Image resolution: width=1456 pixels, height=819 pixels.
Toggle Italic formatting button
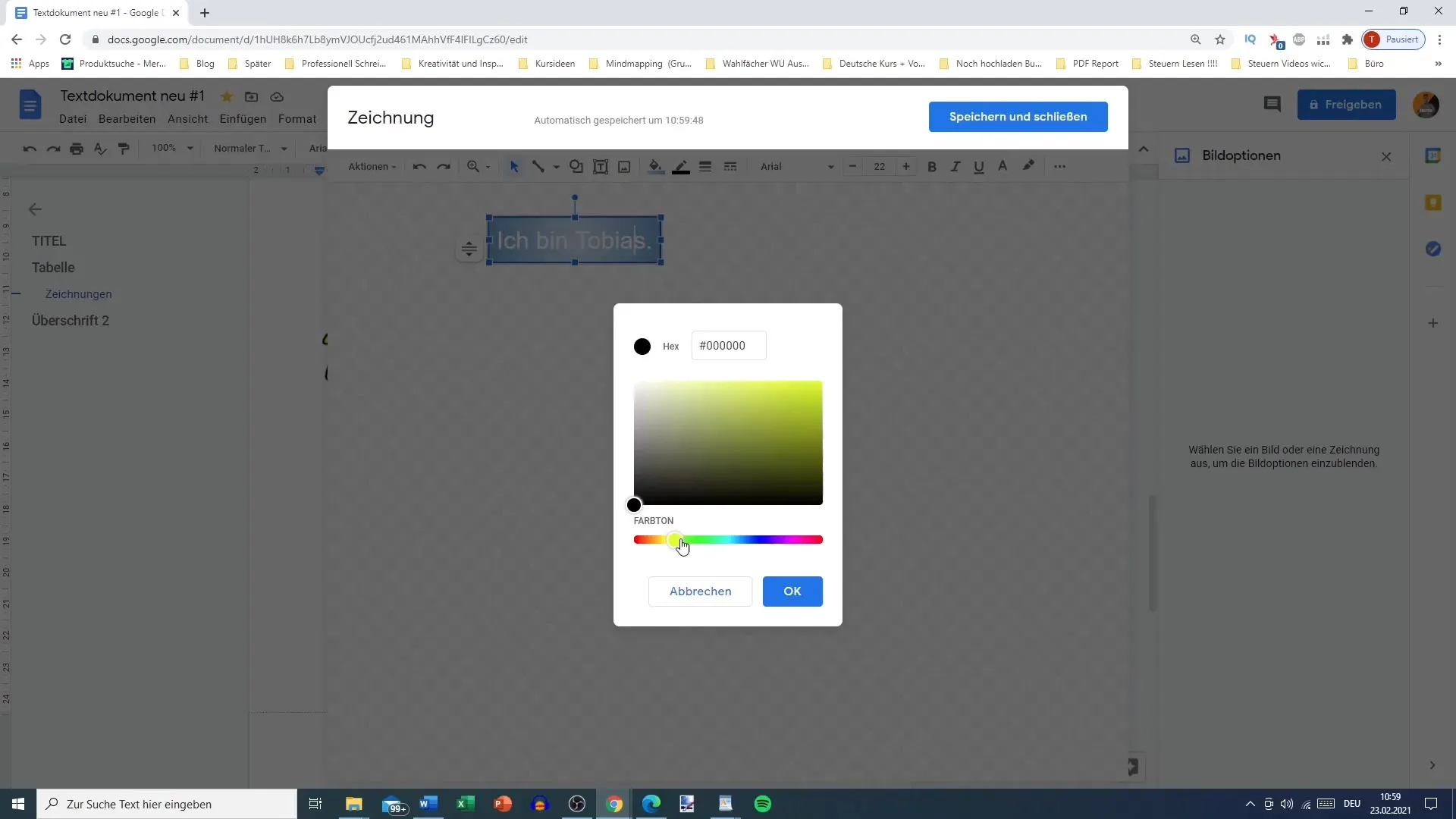click(956, 167)
